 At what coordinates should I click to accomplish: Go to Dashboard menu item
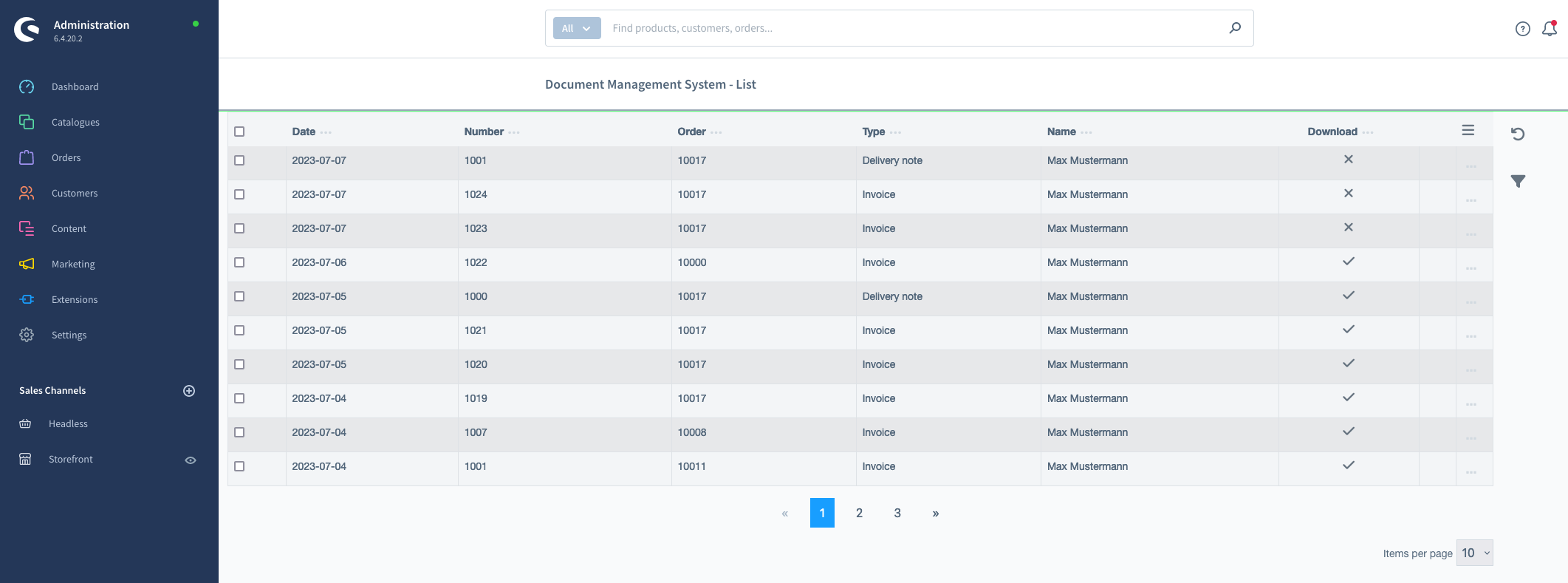[x=75, y=86]
